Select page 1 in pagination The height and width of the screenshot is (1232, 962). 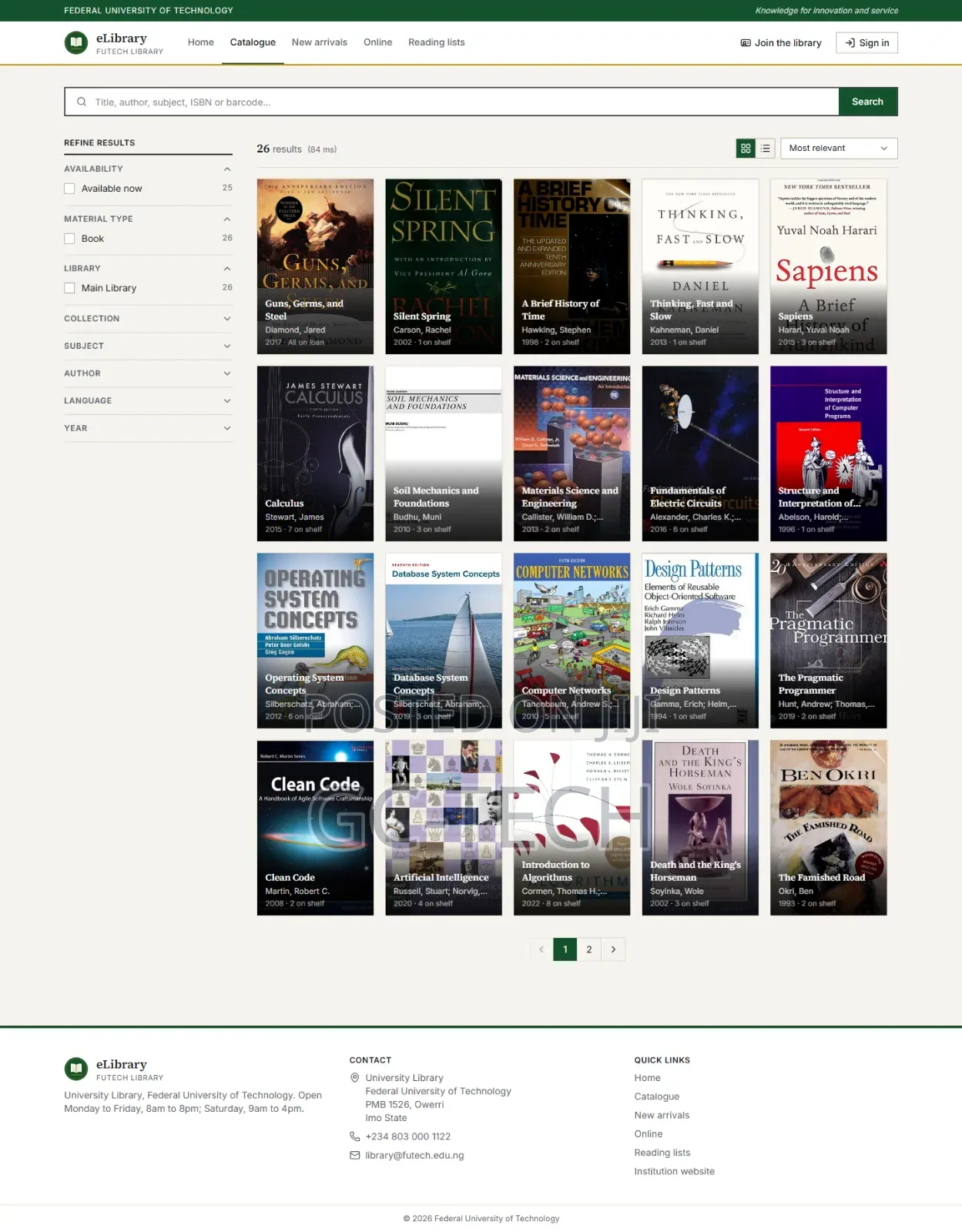[565, 949]
